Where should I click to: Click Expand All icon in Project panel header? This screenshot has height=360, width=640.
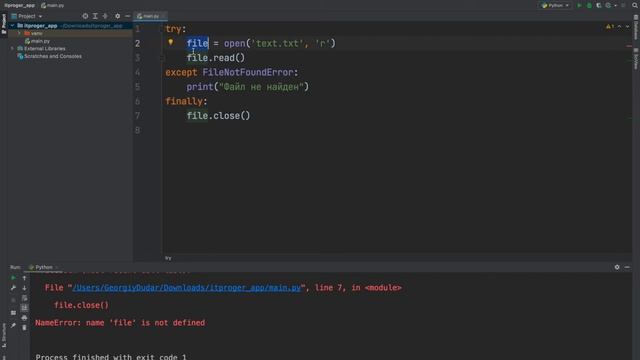point(95,16)
